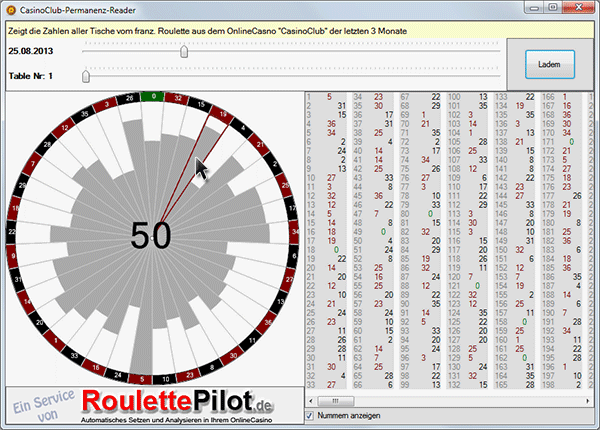Screen dimensions: 600x430
Task: Select black 8 segment on the wheel
Action: (x=212, y=368)
